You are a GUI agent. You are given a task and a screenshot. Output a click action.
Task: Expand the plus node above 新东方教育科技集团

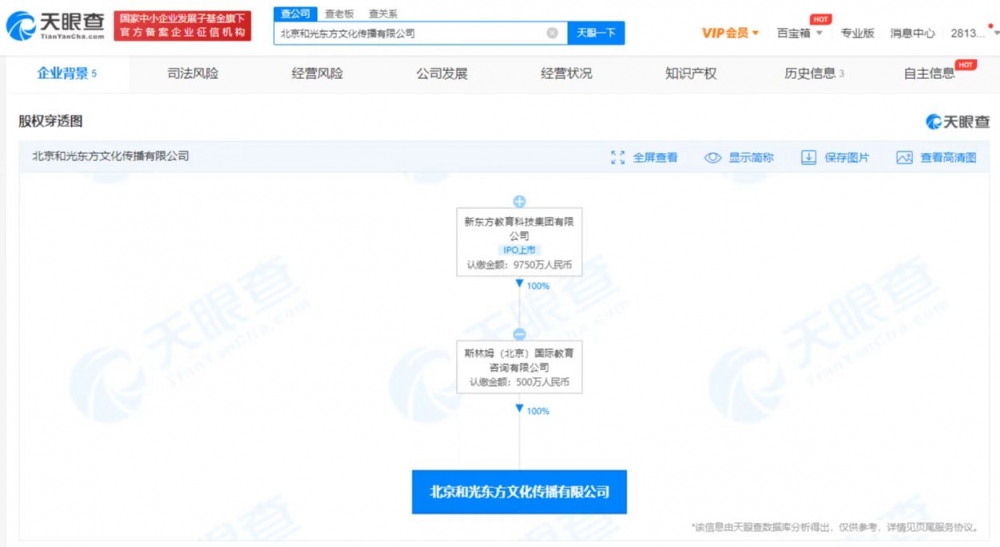pos(519,201)
